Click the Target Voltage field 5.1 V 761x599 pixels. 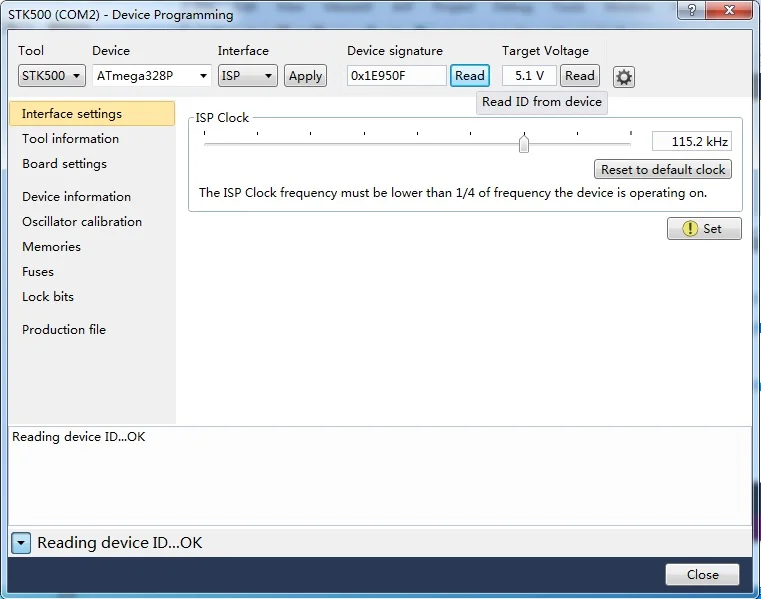pyautogui.click(x=529, y=76)
